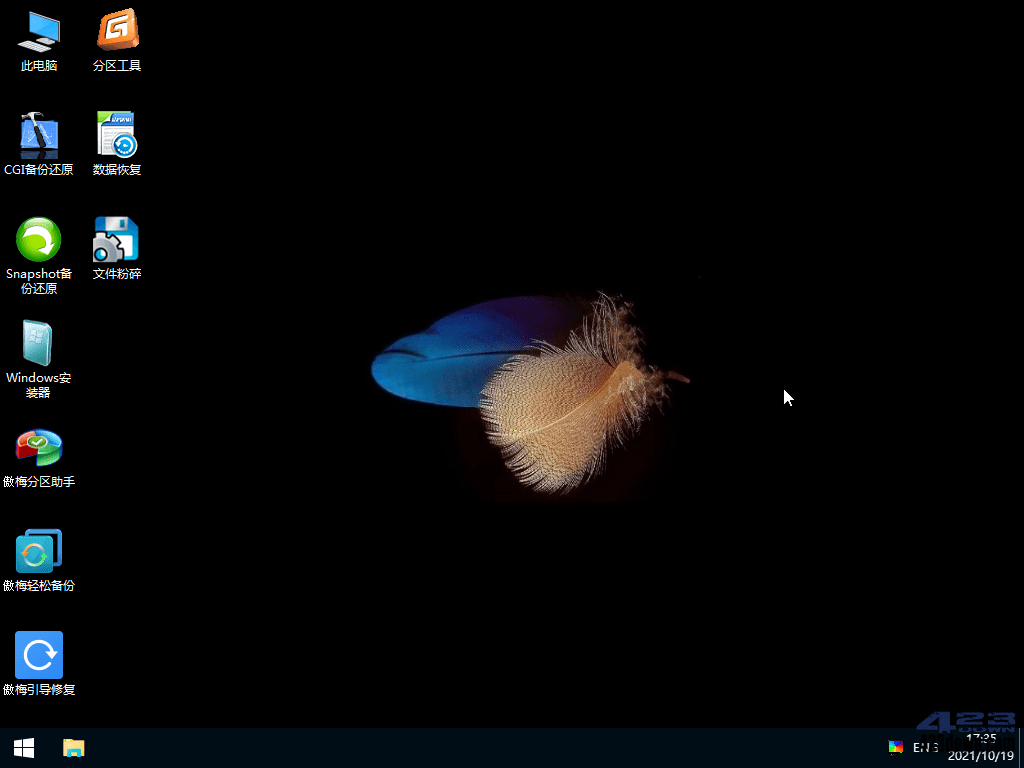Click the taskbar clock showing 2021/10/19
Viewport: 1024px width, 768px height.
point(980,747)
